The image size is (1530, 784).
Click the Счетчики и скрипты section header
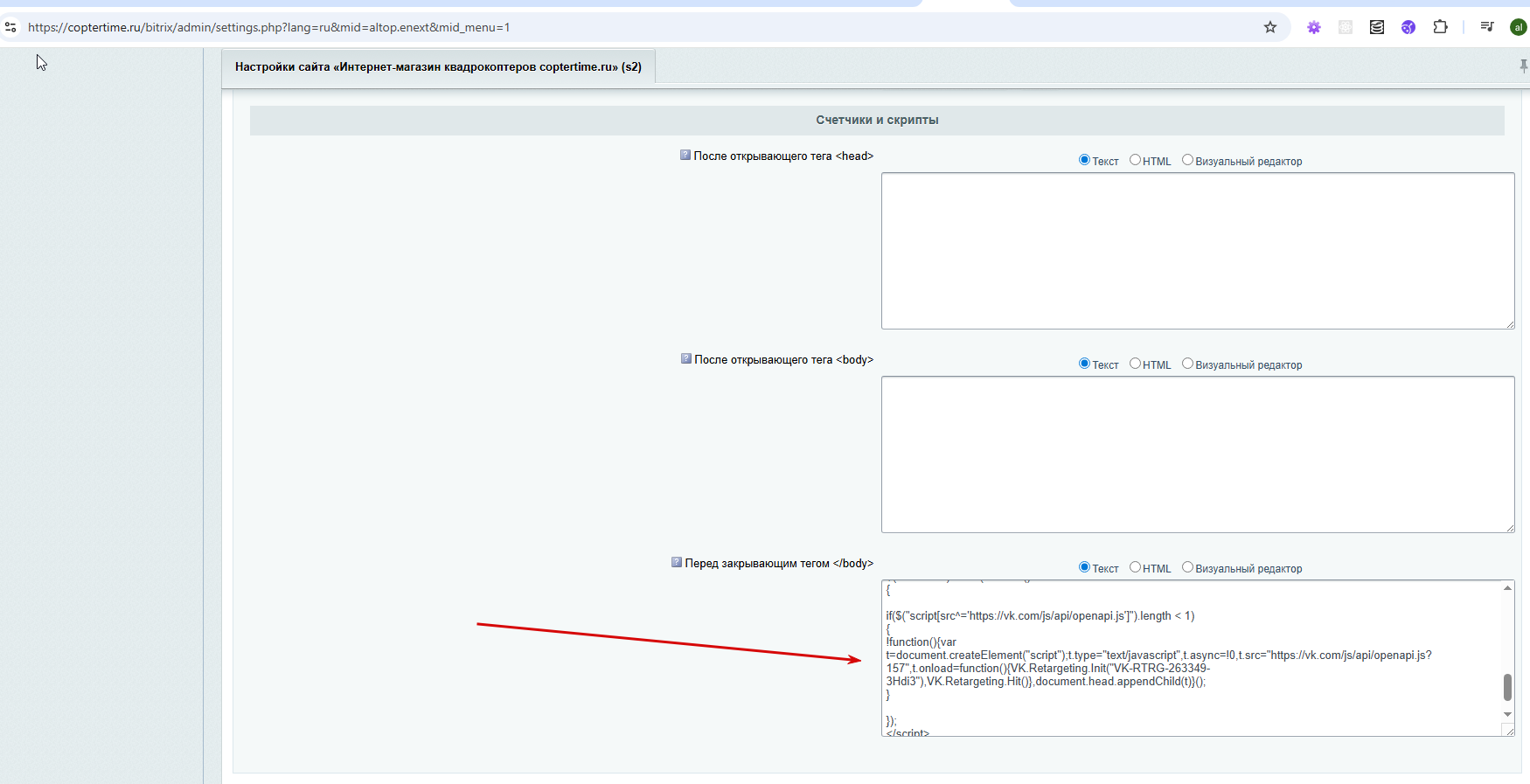click(x=877, y=120)
